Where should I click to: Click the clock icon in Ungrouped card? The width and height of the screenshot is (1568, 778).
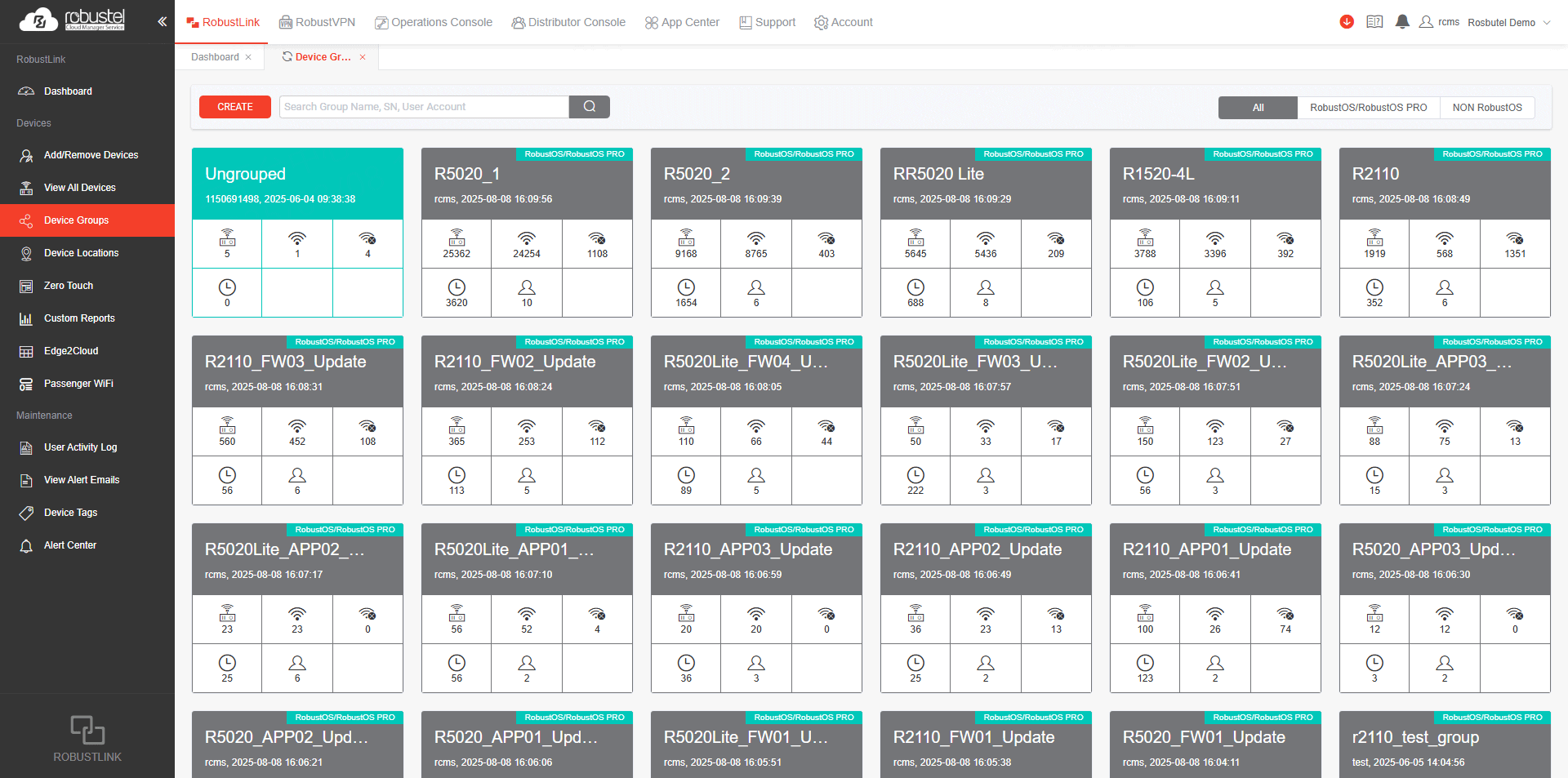[x=227, y=288]
